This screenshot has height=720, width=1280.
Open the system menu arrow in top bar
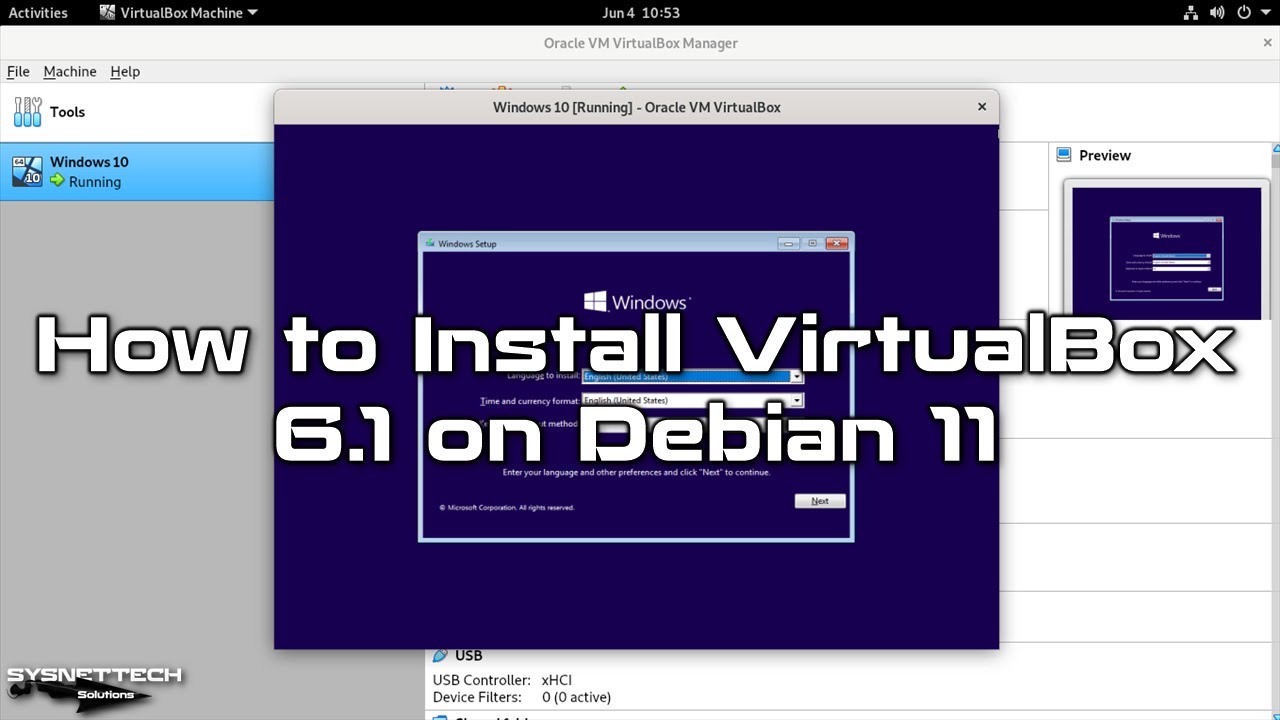point(1265,13)
